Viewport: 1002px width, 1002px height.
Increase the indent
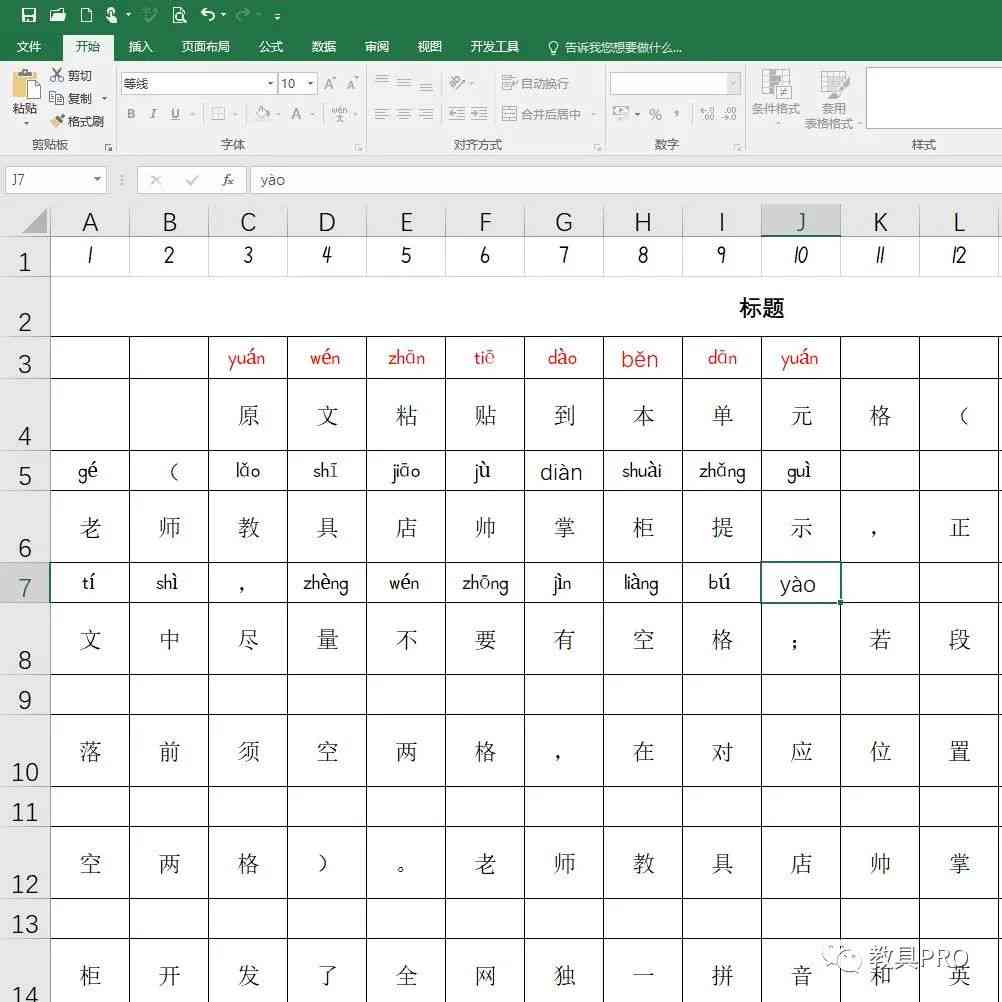click(479, 114)
